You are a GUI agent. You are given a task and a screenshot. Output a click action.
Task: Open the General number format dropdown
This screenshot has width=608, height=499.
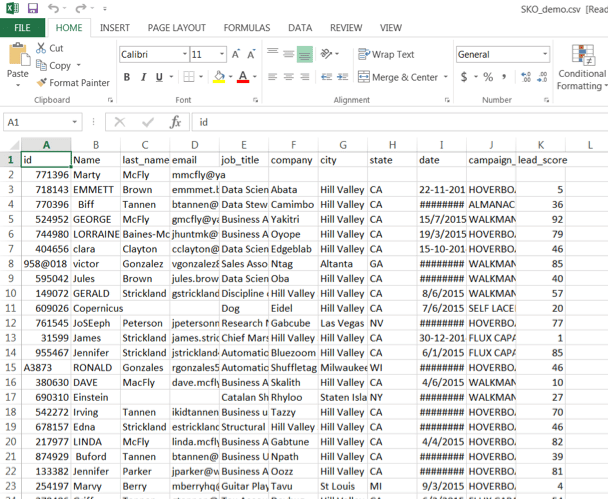[x=545, y=54]
